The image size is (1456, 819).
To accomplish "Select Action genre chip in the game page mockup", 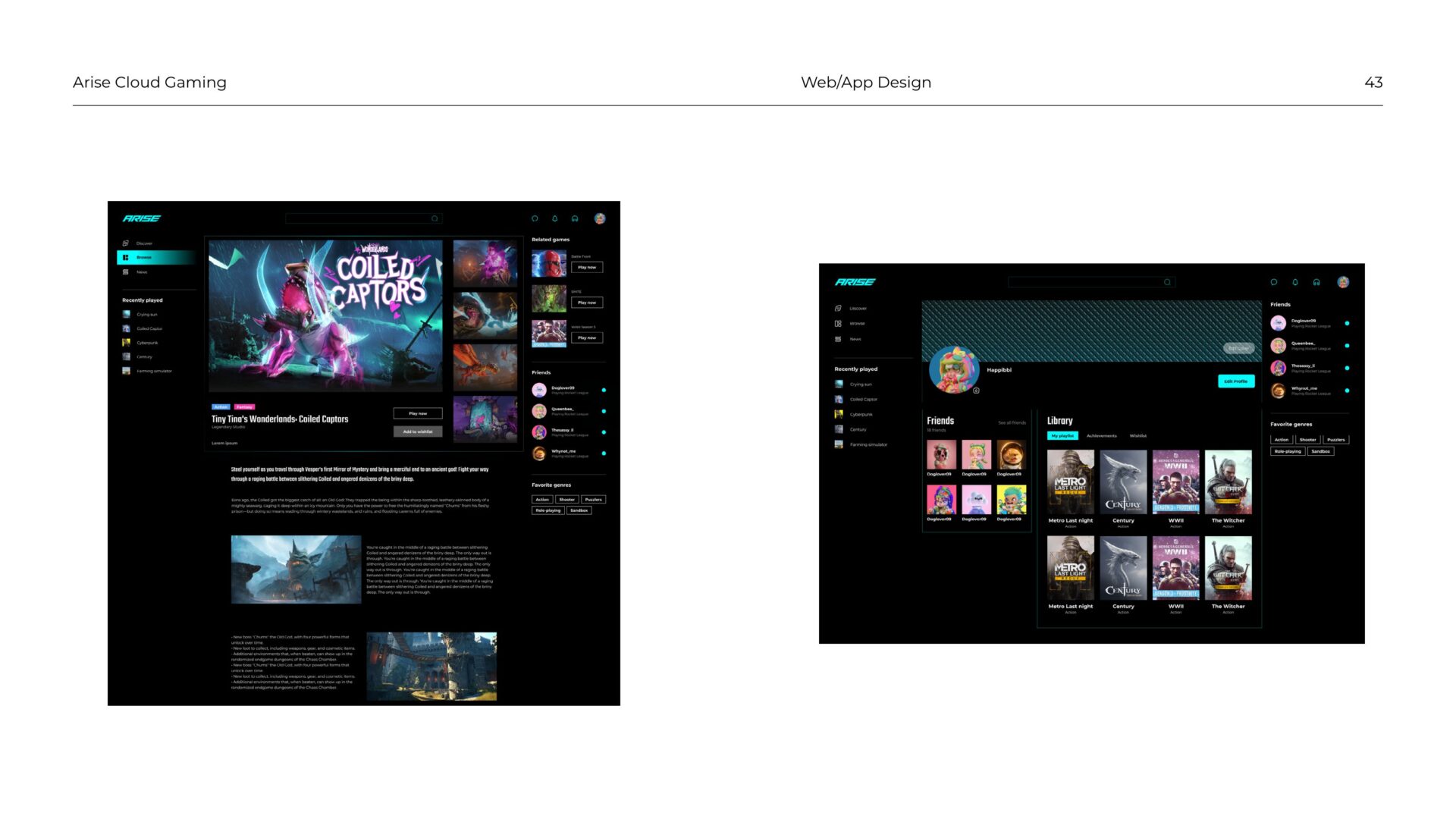I will (542, 500).
